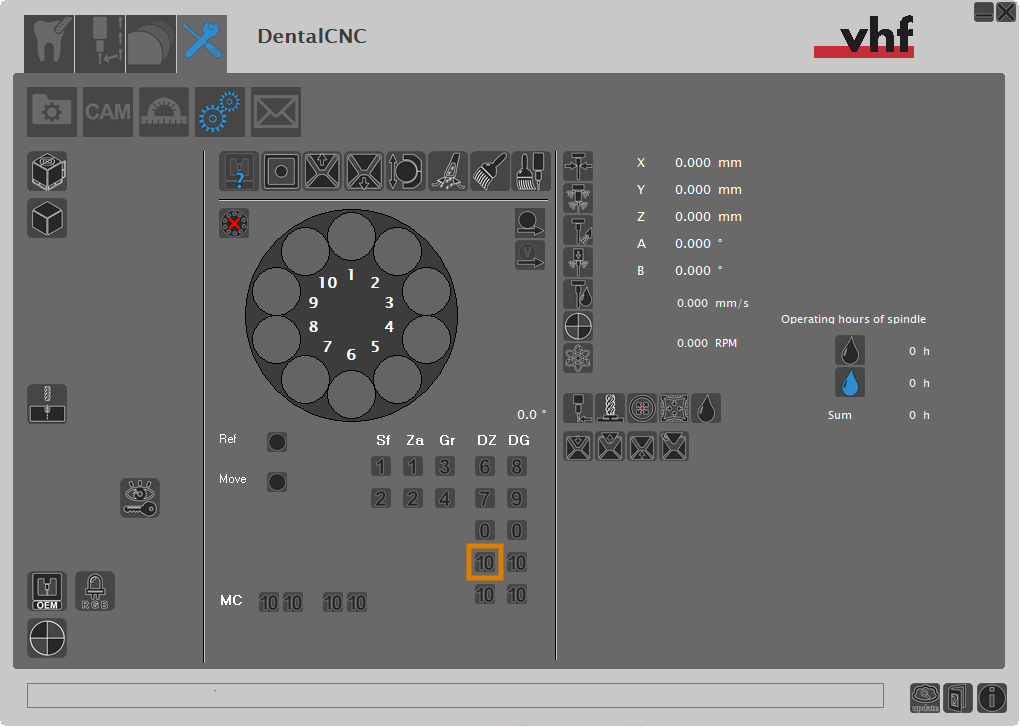Open the OEM machine button
The width and height of the screenshot is (1020, 727).
[x=47, y=591]
